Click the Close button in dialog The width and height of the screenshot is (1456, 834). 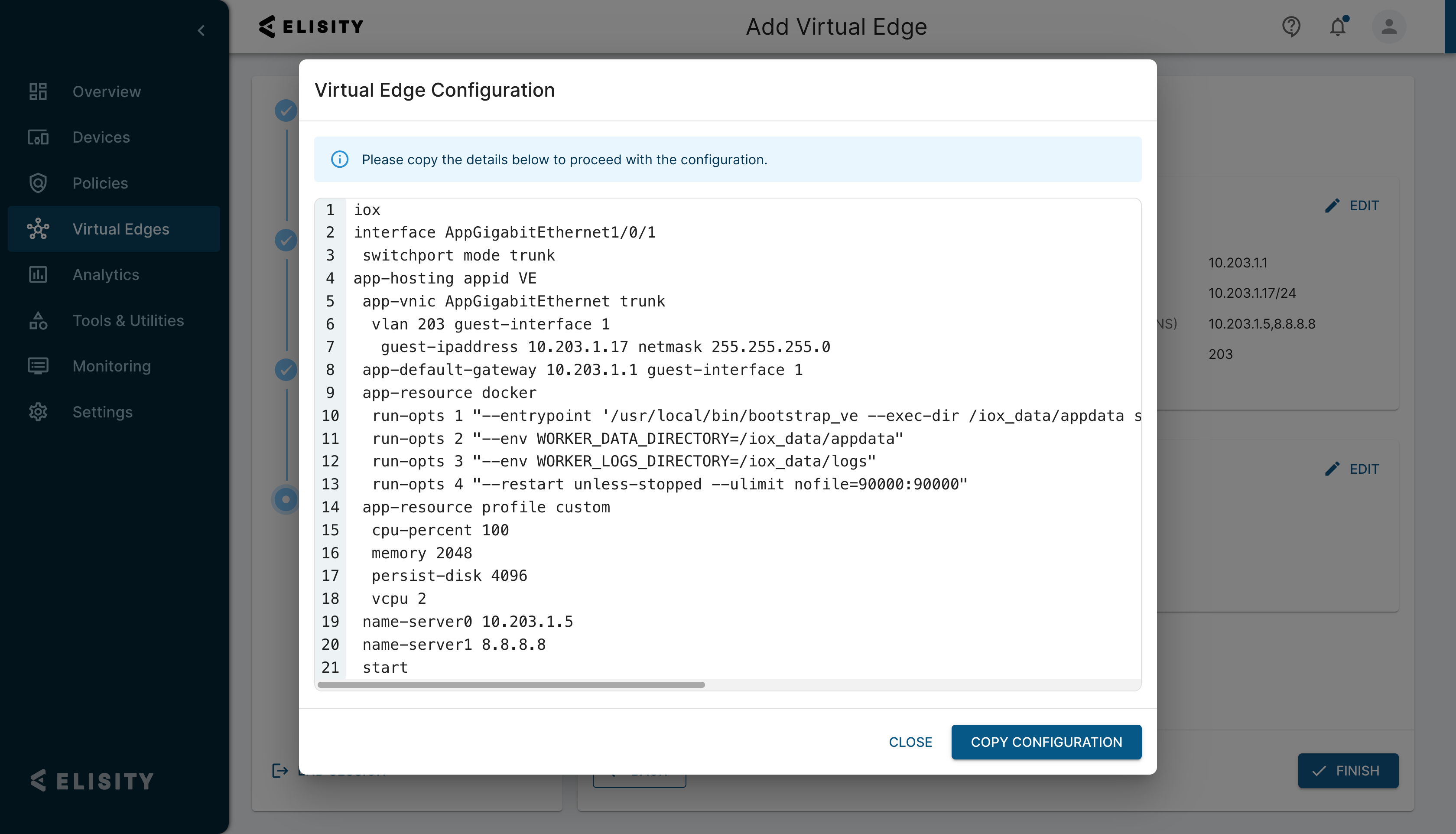[910, 742]
